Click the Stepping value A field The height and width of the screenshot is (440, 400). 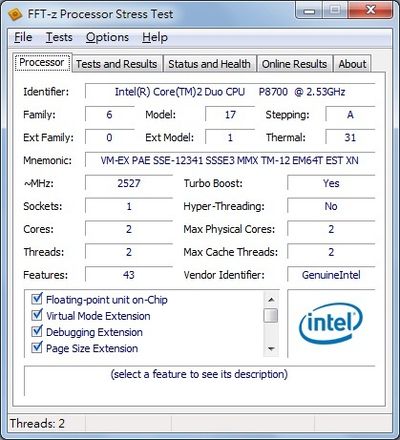(x=350, y=115)
